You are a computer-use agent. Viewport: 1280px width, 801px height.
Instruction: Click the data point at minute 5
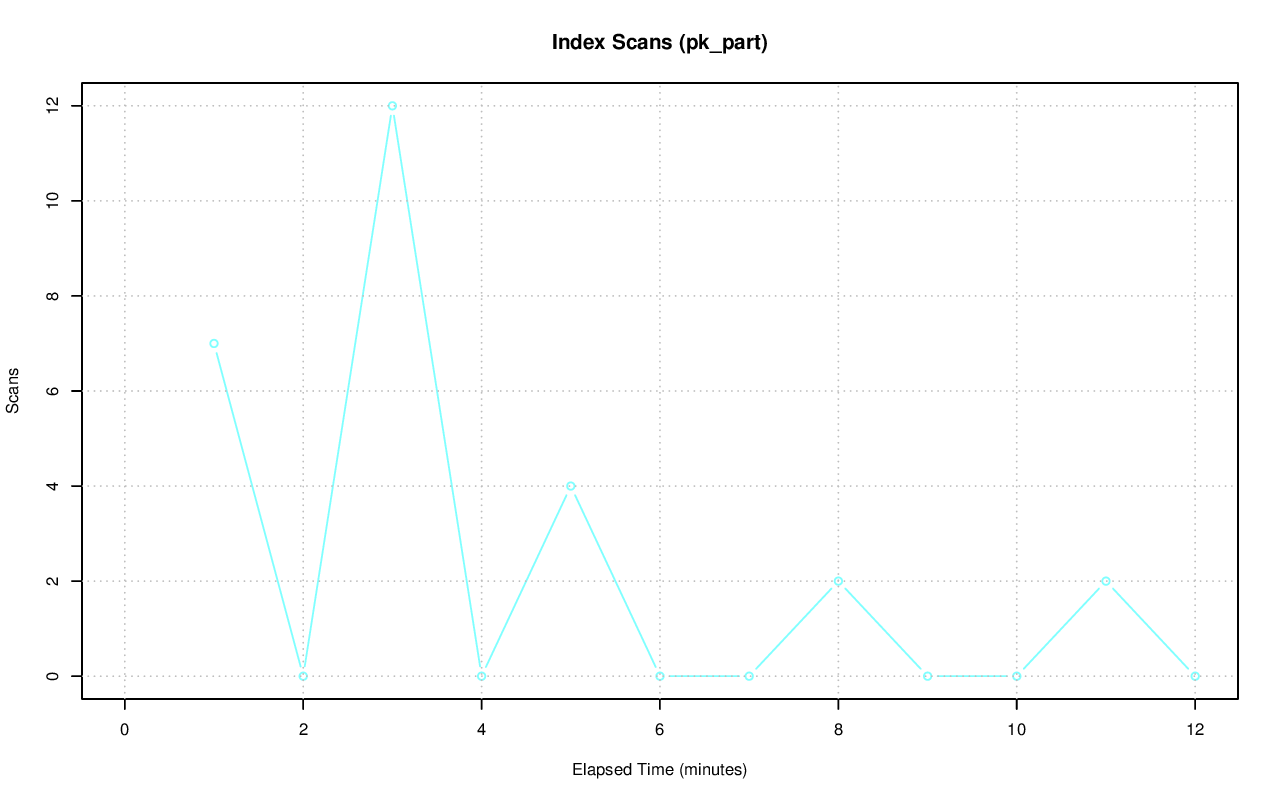570,486
